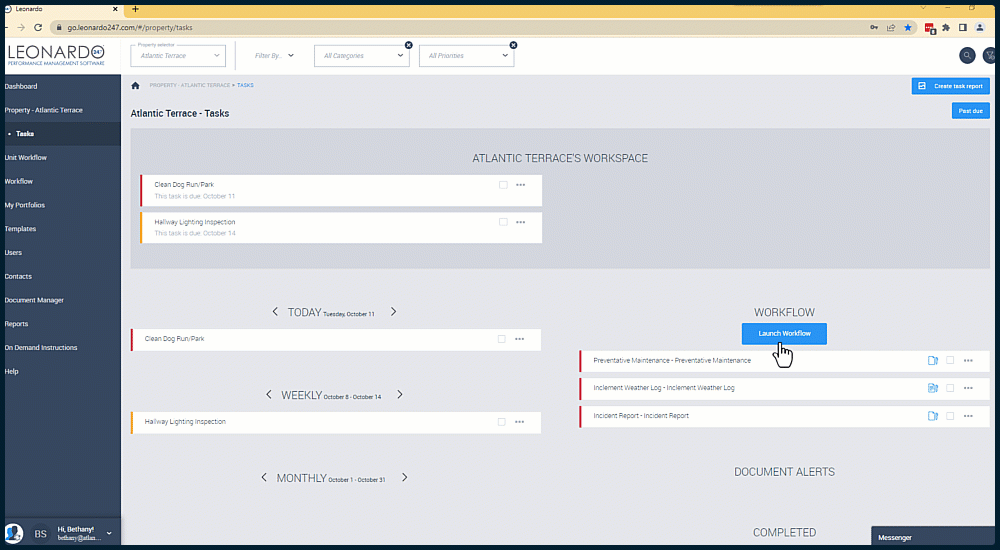
Task: Click Create task report button
Action: point(950,86)
